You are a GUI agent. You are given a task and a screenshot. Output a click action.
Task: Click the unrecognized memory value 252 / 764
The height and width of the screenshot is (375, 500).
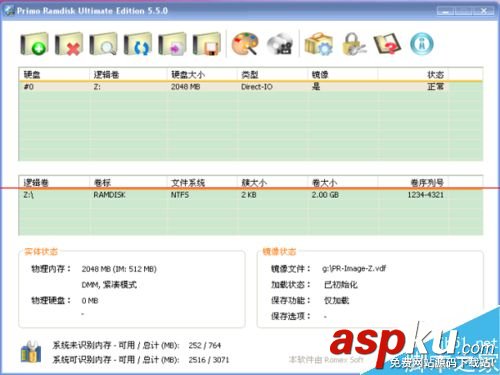point(205,345)
